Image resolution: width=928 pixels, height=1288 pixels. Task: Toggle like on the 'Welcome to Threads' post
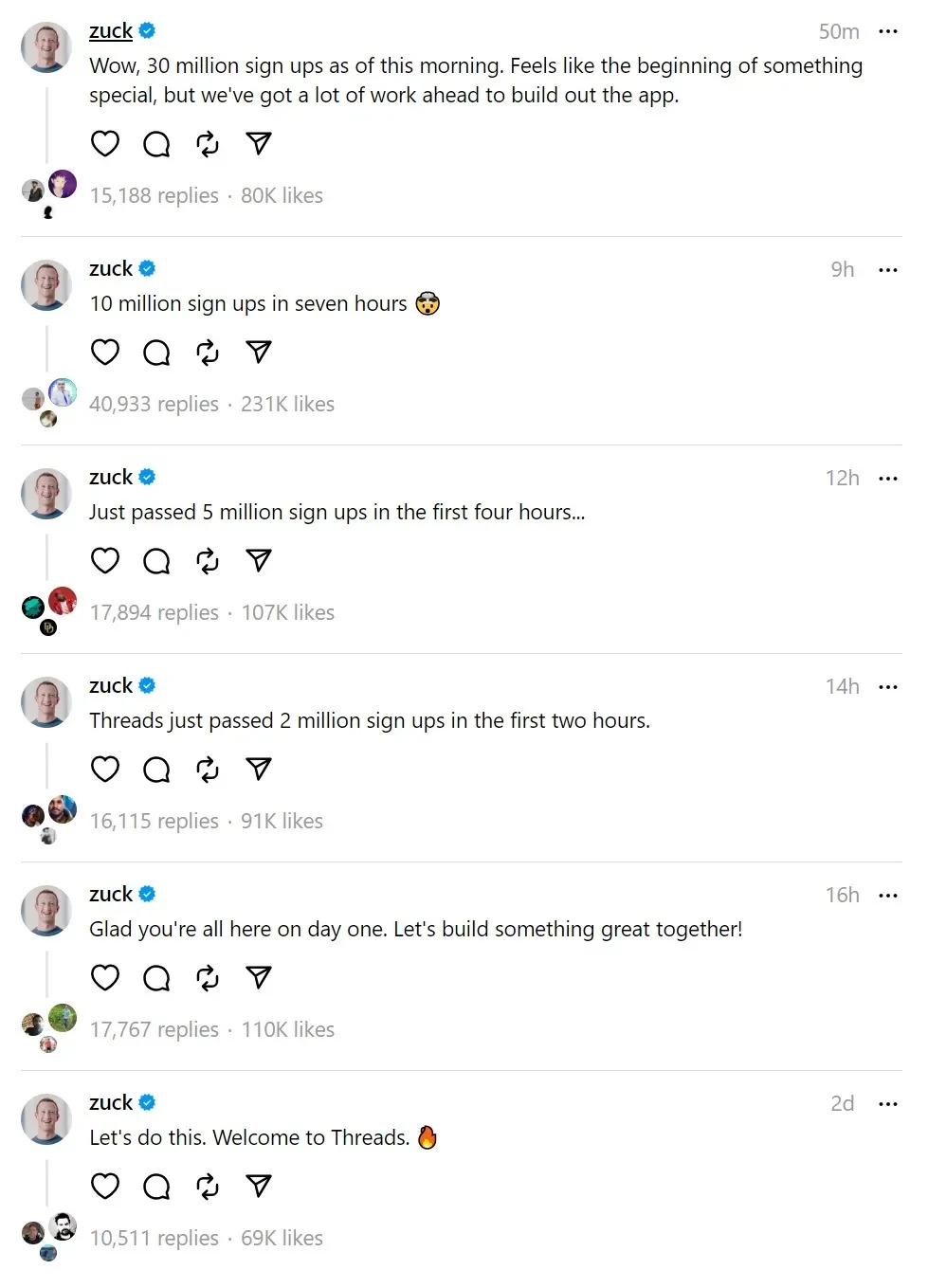[105, 1186]
